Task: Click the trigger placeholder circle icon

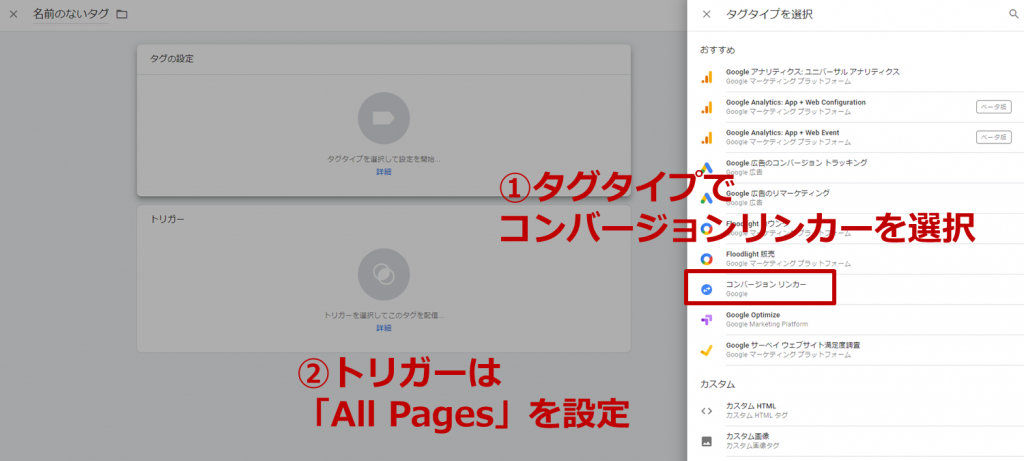Action: coord(383,274)
